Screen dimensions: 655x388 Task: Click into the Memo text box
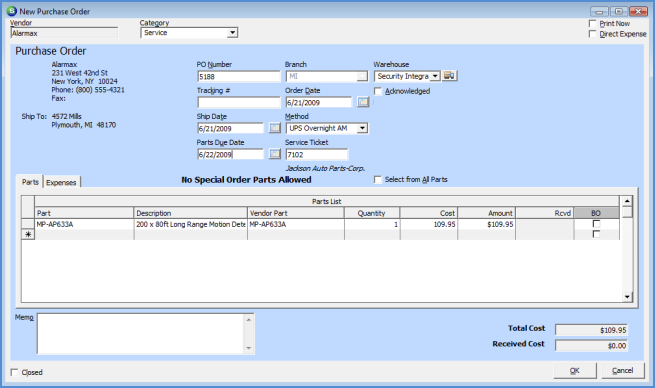click(x=141, y=334)
